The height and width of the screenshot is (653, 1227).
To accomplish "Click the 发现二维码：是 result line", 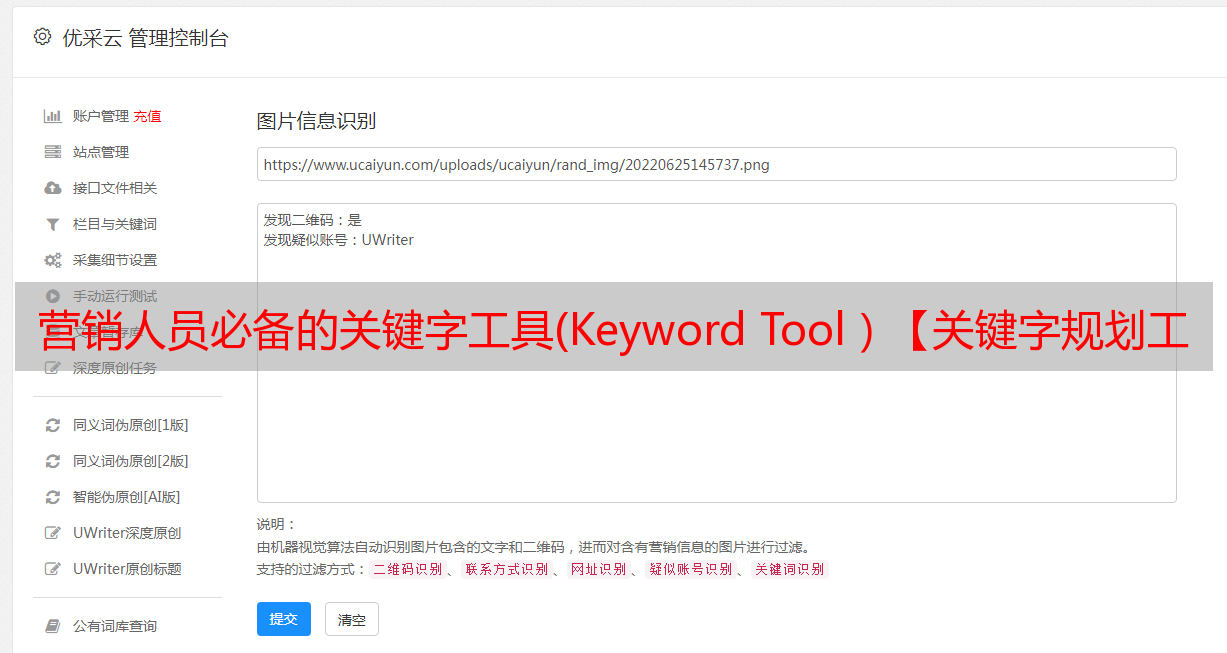I will 313,220.
